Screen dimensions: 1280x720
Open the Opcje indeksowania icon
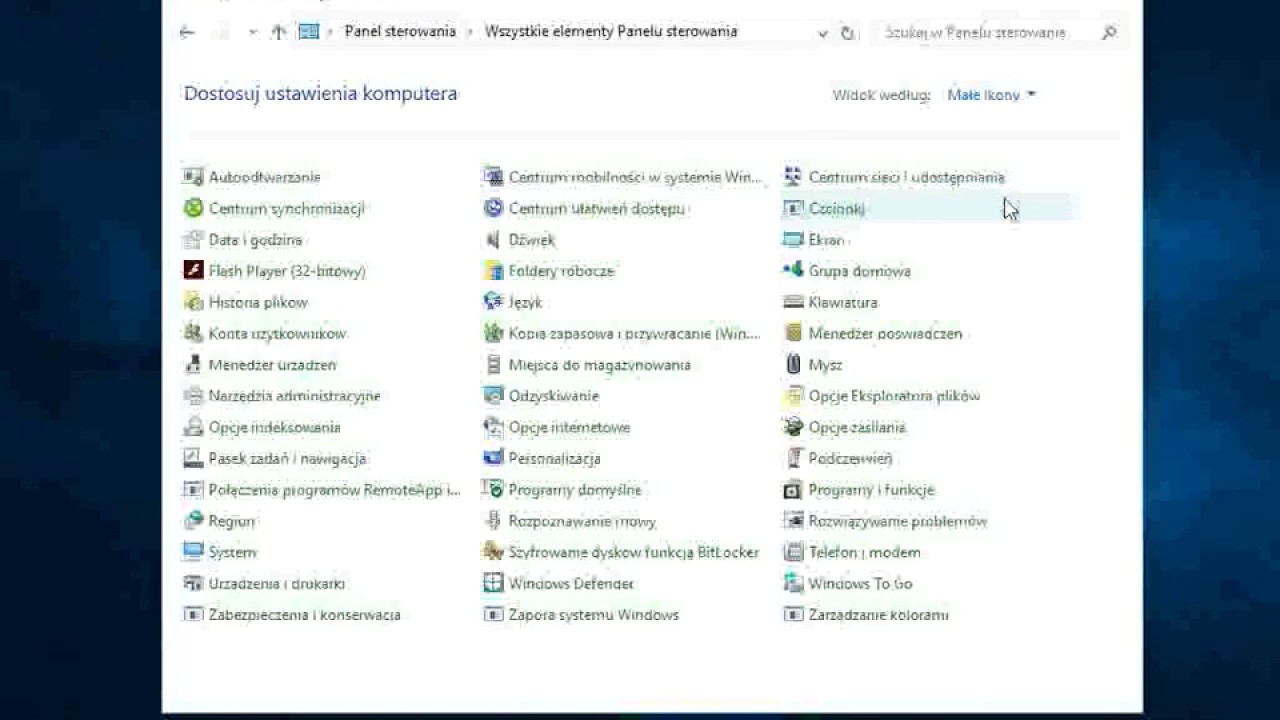pyautogui.click(x=193, y=427)
